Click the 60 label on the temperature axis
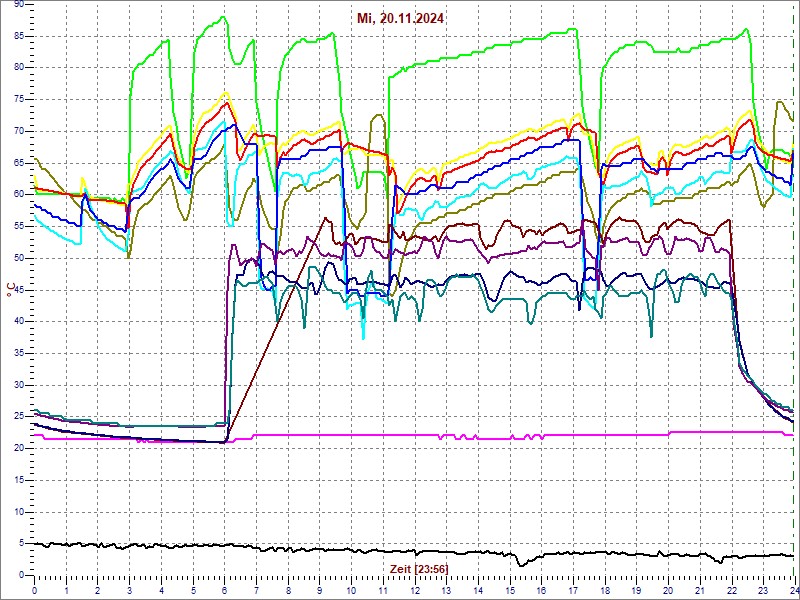Viewport: 800px width, 600px height. [18, 194]
